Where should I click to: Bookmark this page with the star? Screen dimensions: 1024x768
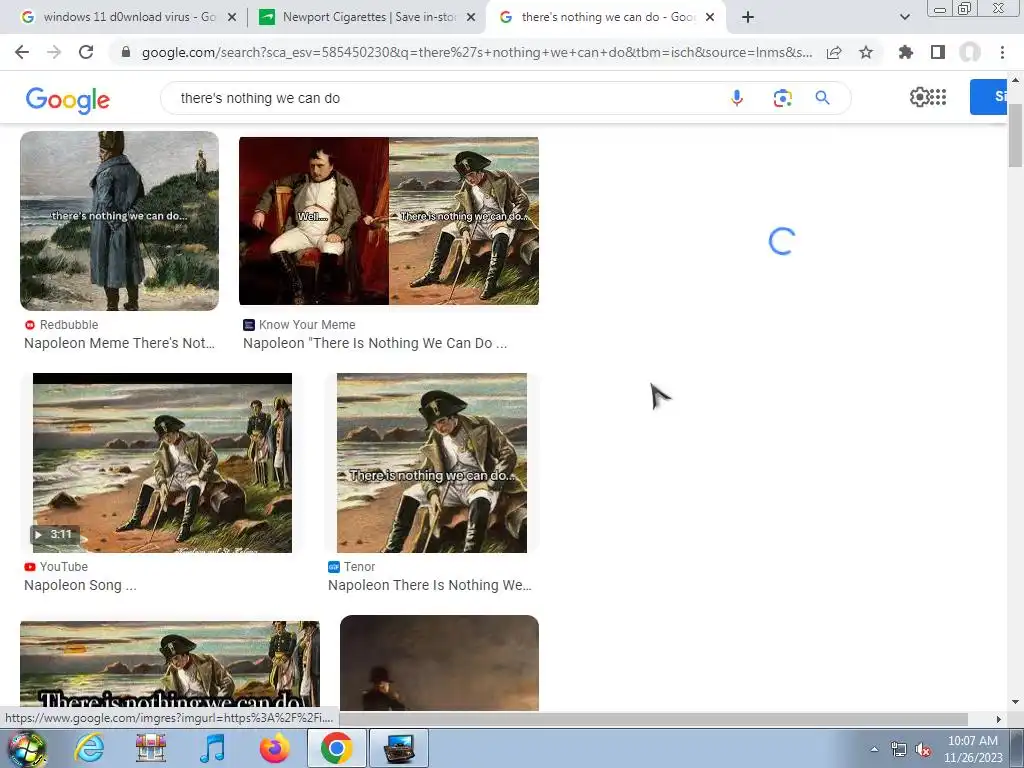point(866,52)
